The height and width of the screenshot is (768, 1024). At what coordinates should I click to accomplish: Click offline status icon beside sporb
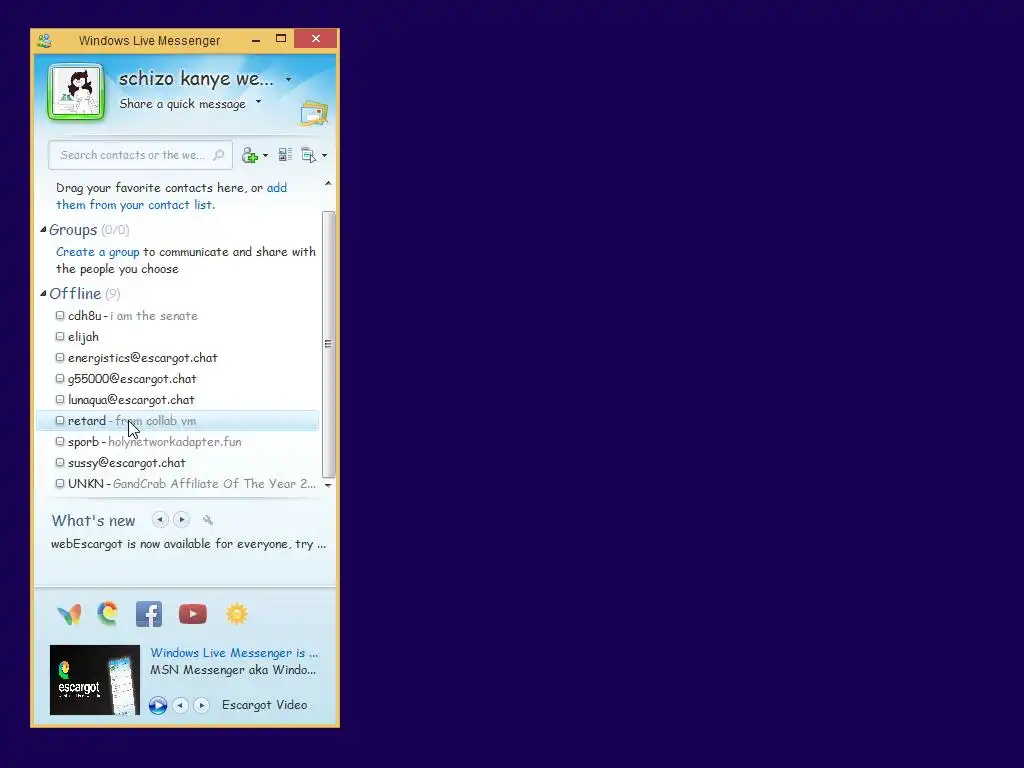point(60,441)
